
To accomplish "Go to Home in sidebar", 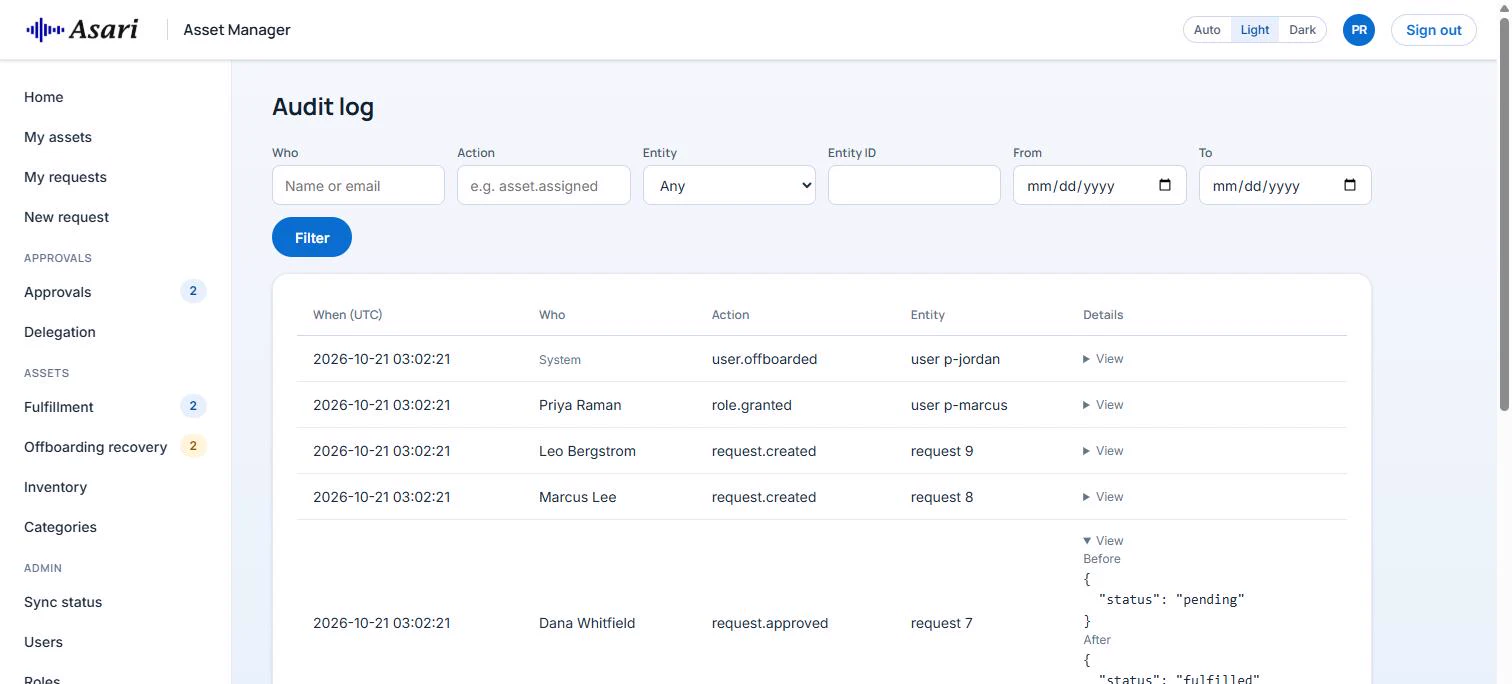I will click(x=44, y=97).
